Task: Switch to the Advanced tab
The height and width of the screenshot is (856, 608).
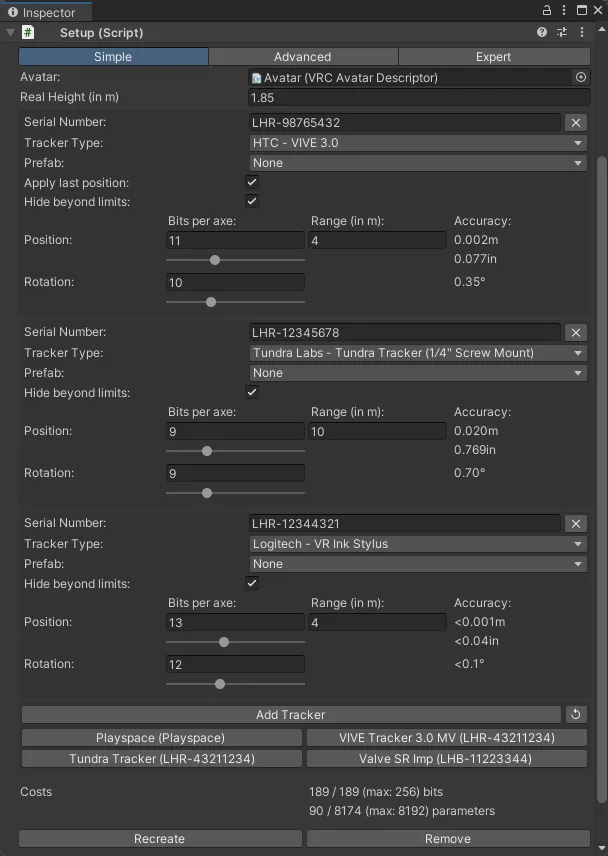Action: 303,57
